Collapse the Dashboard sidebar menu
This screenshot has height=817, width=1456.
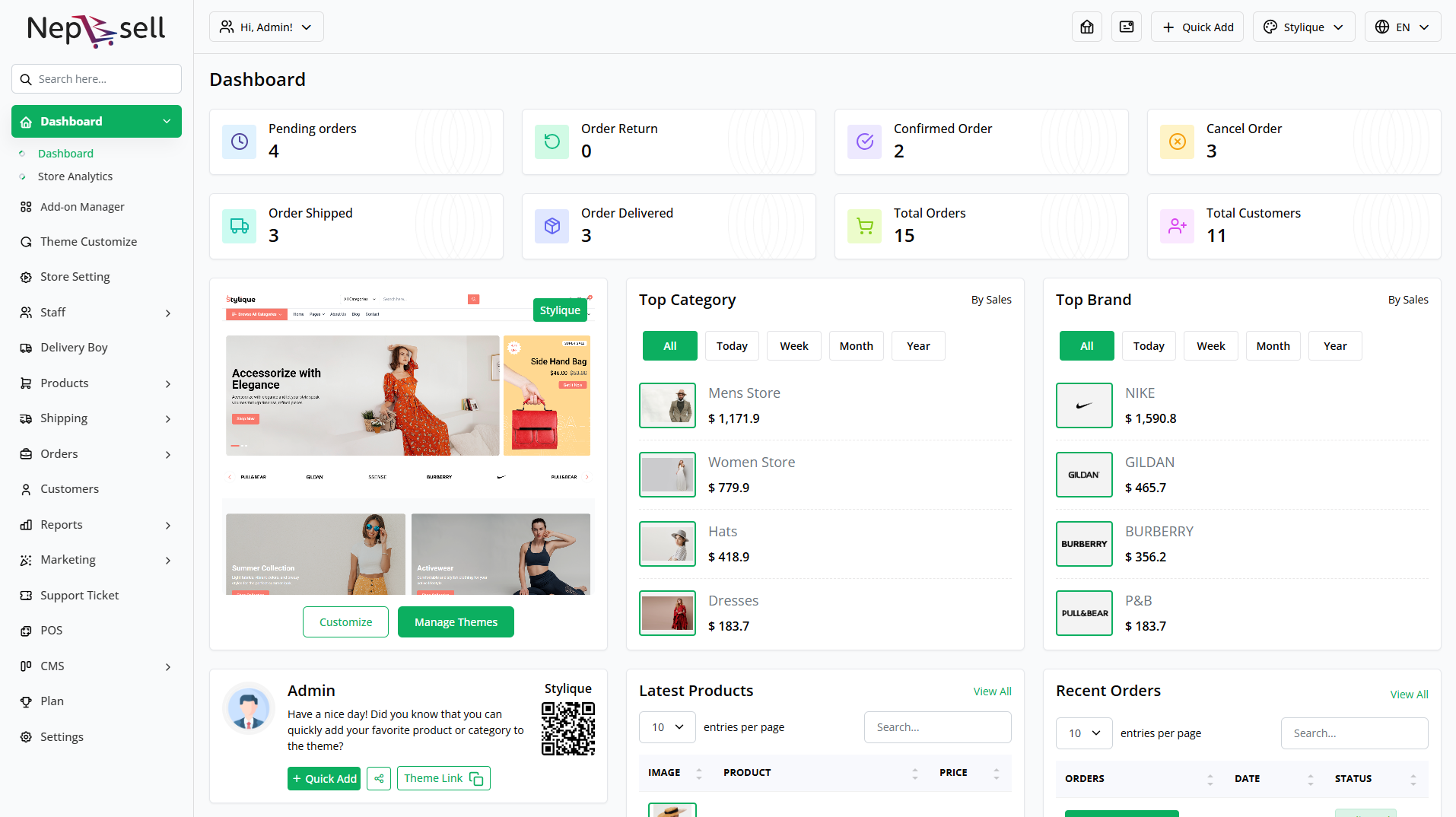97,122
